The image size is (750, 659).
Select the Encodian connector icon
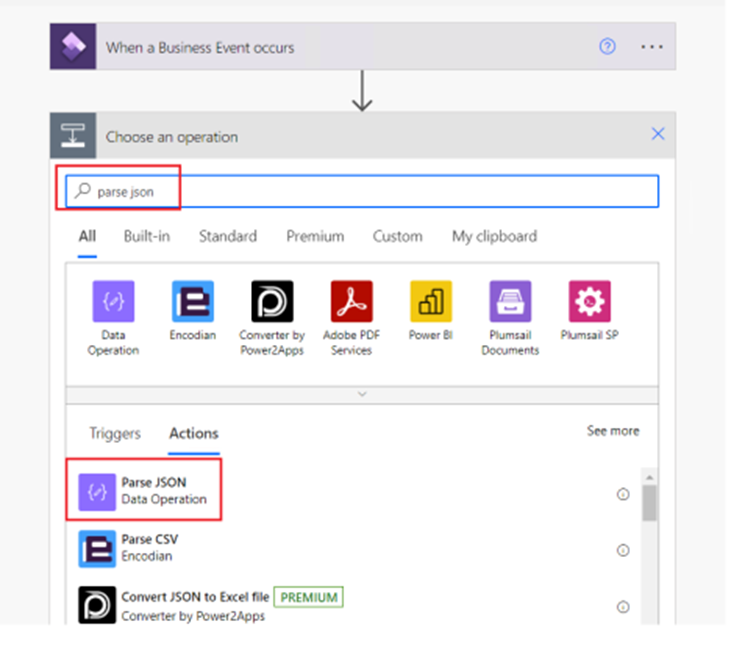tap(193, 301)
